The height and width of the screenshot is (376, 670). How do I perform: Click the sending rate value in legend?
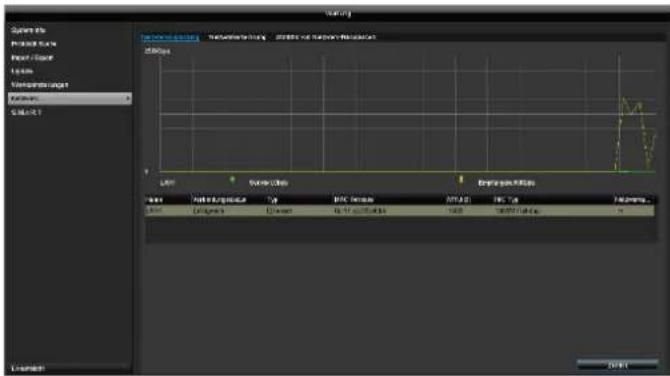268,183
